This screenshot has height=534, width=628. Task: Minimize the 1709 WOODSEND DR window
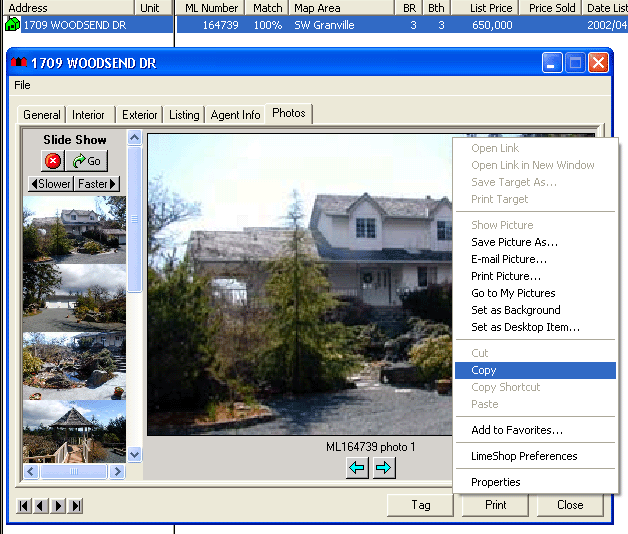tap(552, 62)
